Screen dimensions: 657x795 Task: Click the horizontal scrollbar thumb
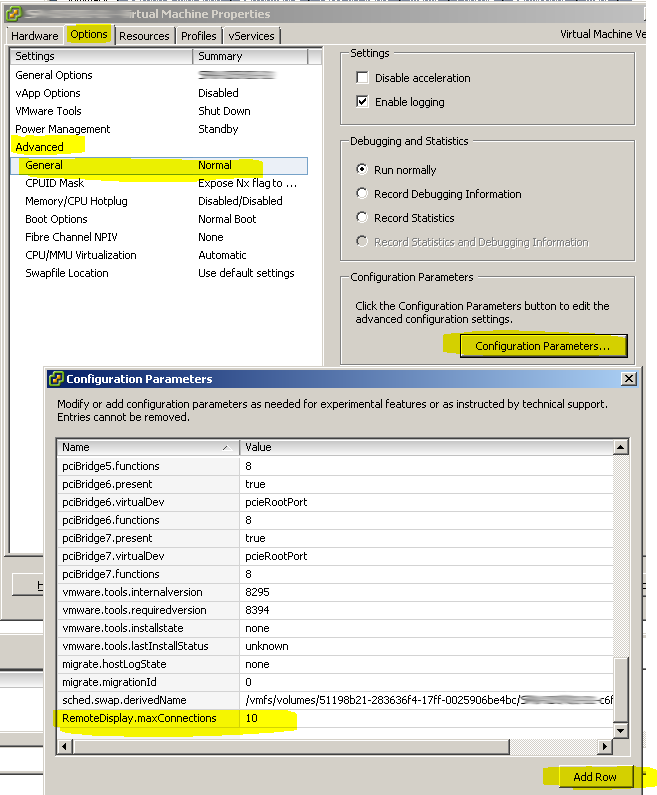[291, 746]
